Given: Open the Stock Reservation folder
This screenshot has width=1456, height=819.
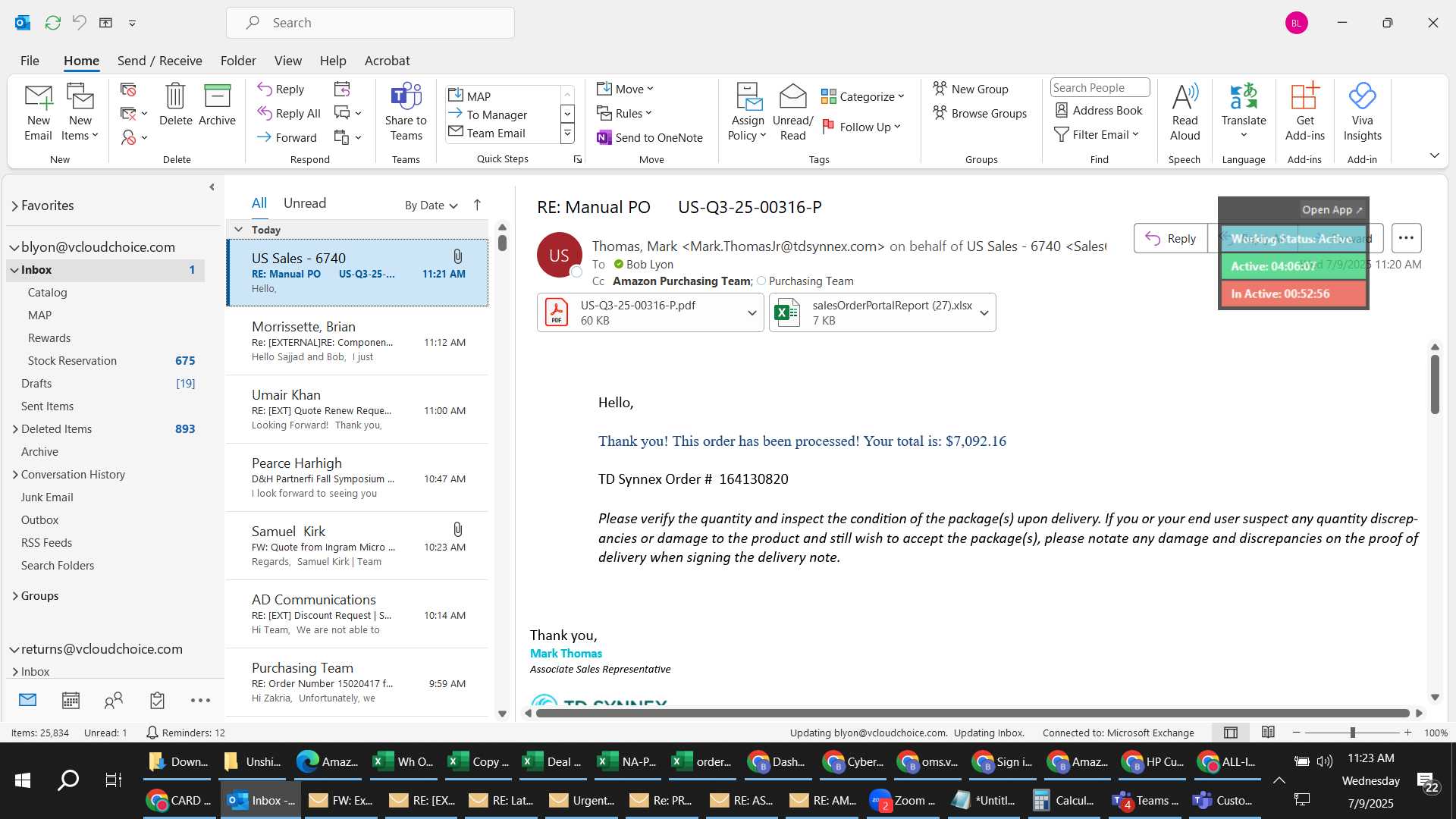Looking at the screenshot, I should pyautogui.click(x=72, y=360).
